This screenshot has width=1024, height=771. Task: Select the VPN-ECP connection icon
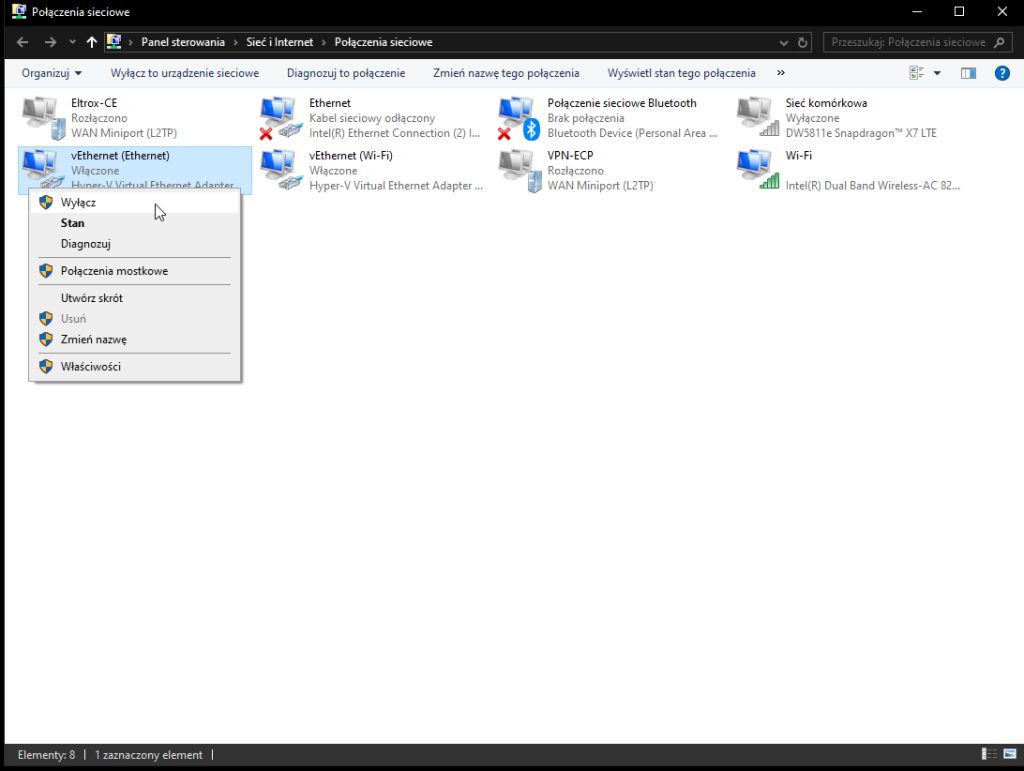point(518,170)
